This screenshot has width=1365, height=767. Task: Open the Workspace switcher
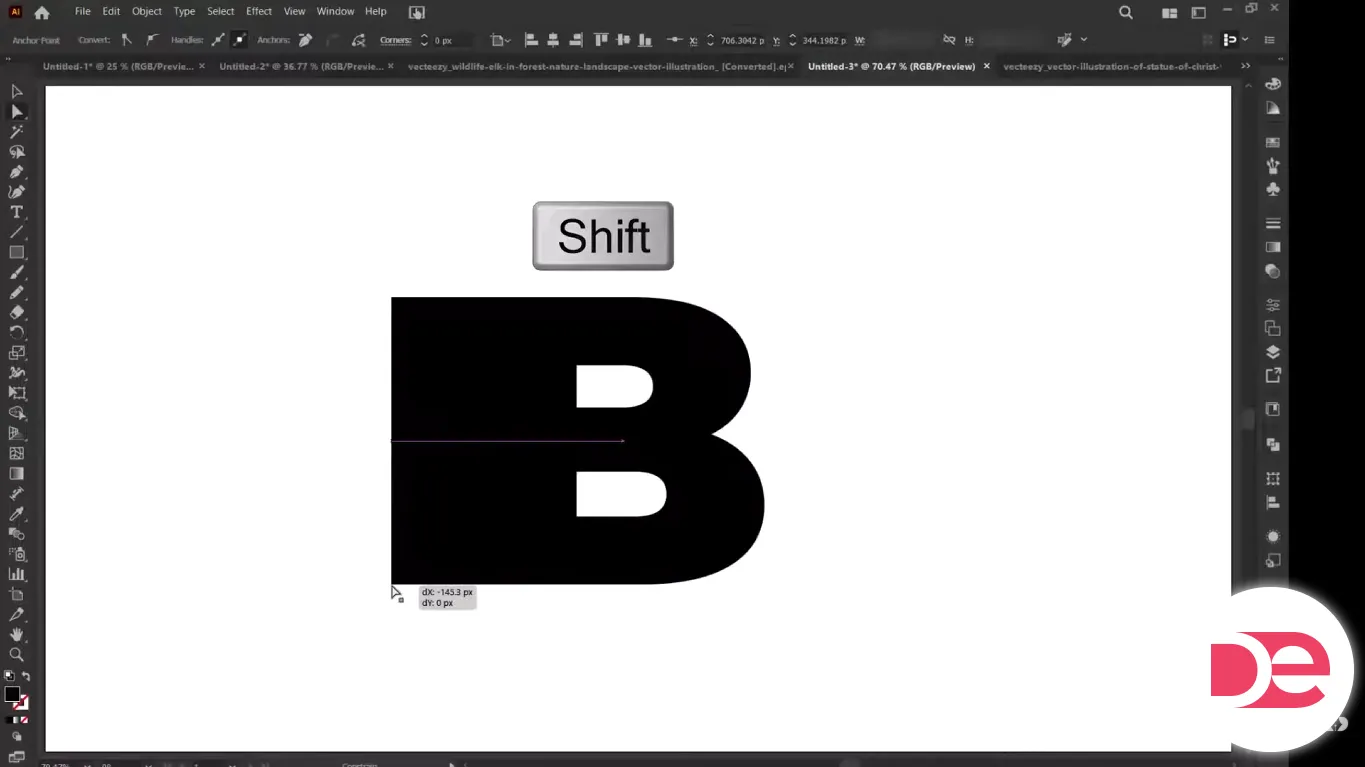1198,12
